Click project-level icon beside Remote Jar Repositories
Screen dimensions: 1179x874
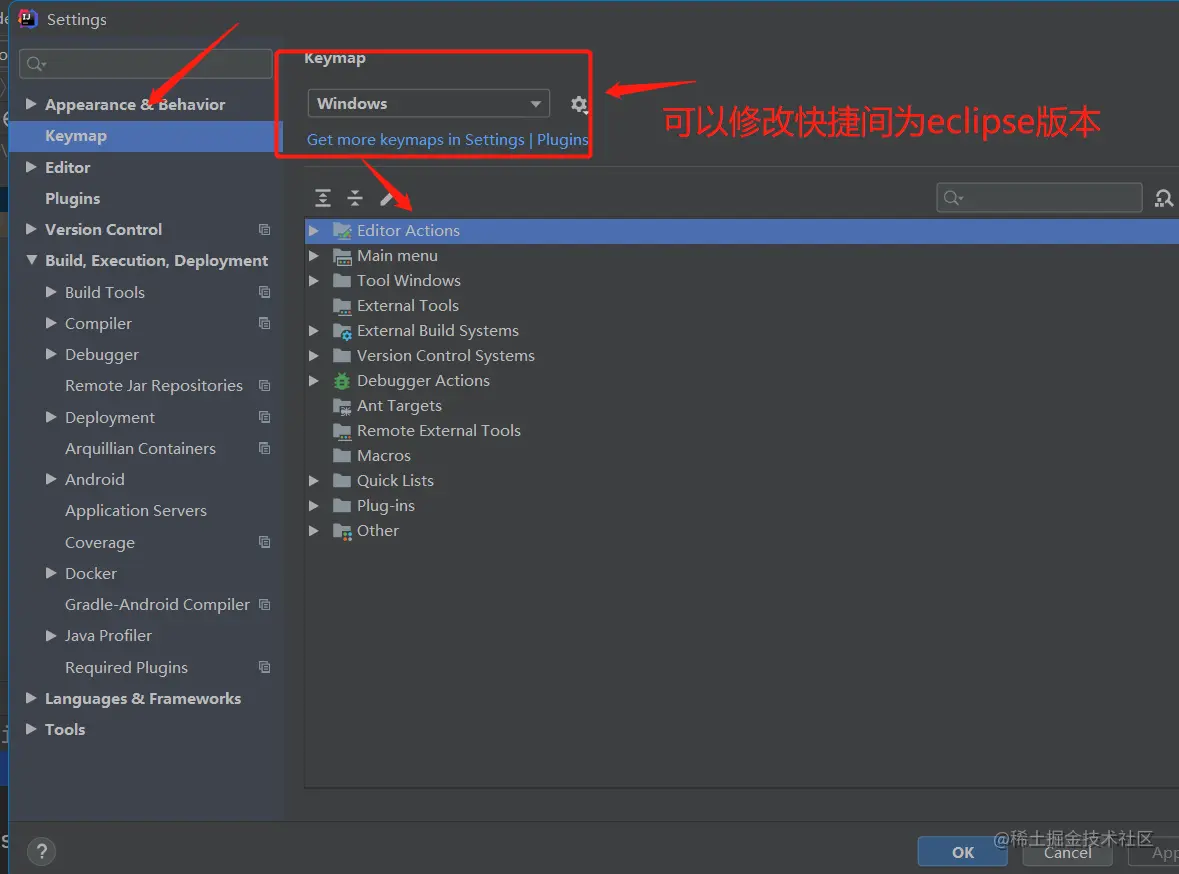pyautogui.click(x=264, y=386)
